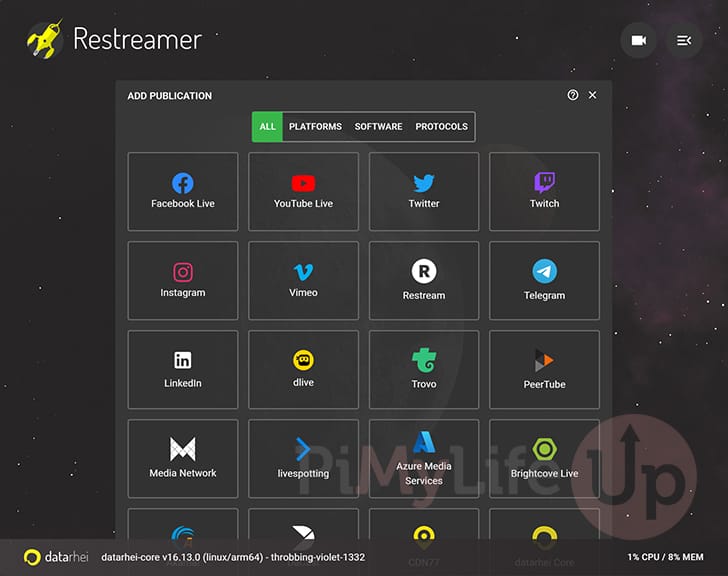Viewport: 728px width, 576px height.
Task: Select the LinkedIn publication tile
Action: [x=182, y=369]
